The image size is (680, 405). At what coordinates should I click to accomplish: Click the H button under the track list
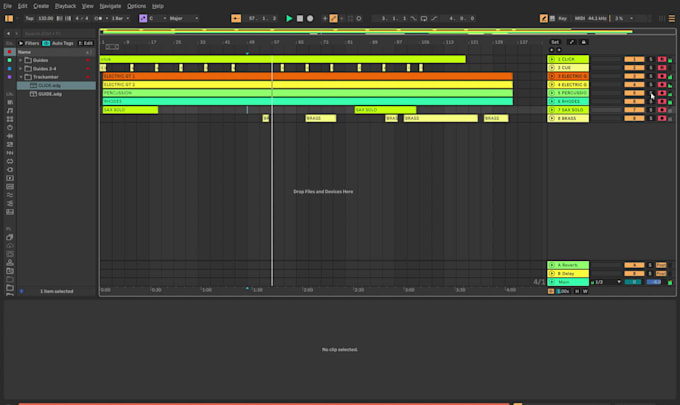click(x=577, y=291)
